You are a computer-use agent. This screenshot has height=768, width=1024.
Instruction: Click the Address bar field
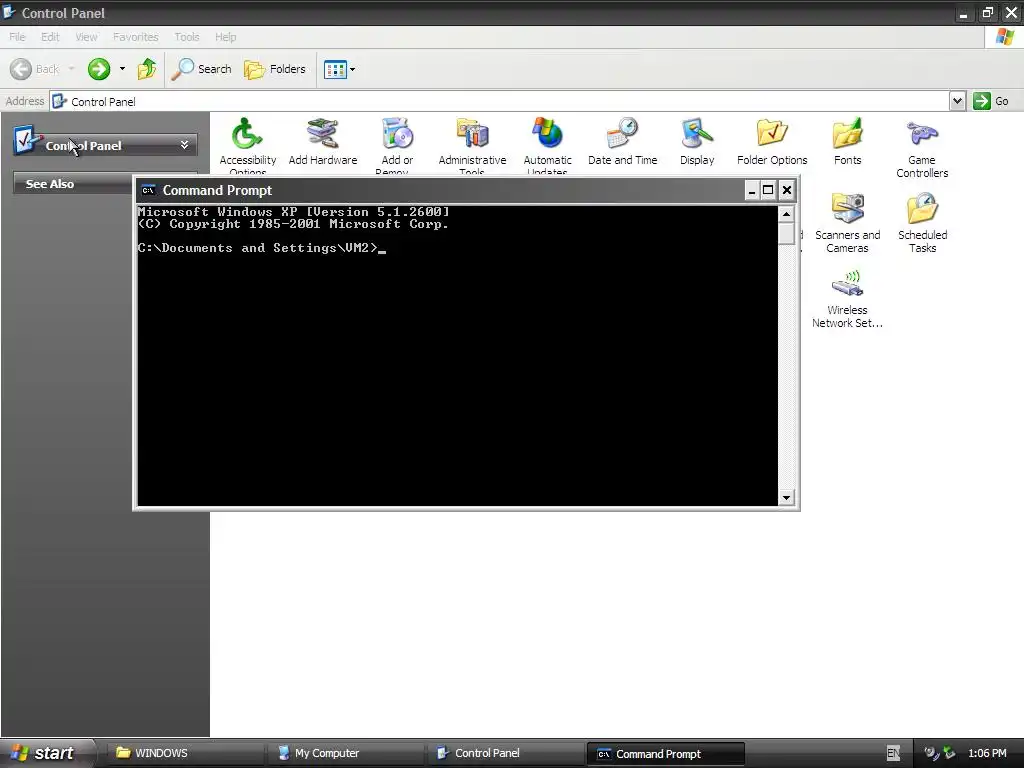point(500,101)
